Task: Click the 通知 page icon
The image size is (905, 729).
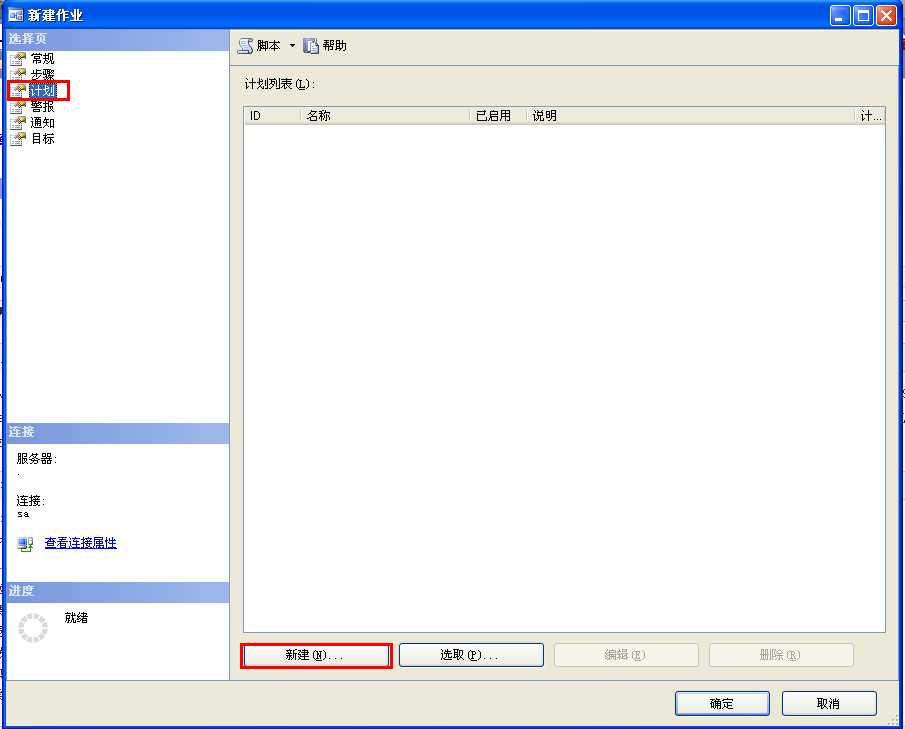Action: (x=18, y=123)
